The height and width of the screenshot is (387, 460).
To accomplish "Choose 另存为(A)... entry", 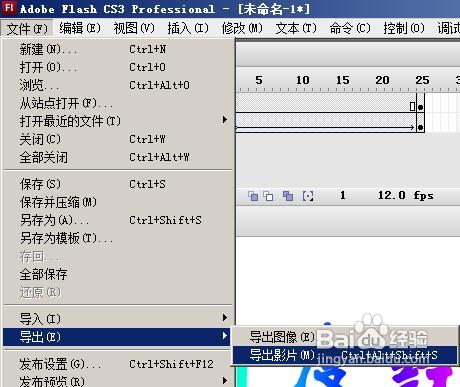I will click(117, 220).
